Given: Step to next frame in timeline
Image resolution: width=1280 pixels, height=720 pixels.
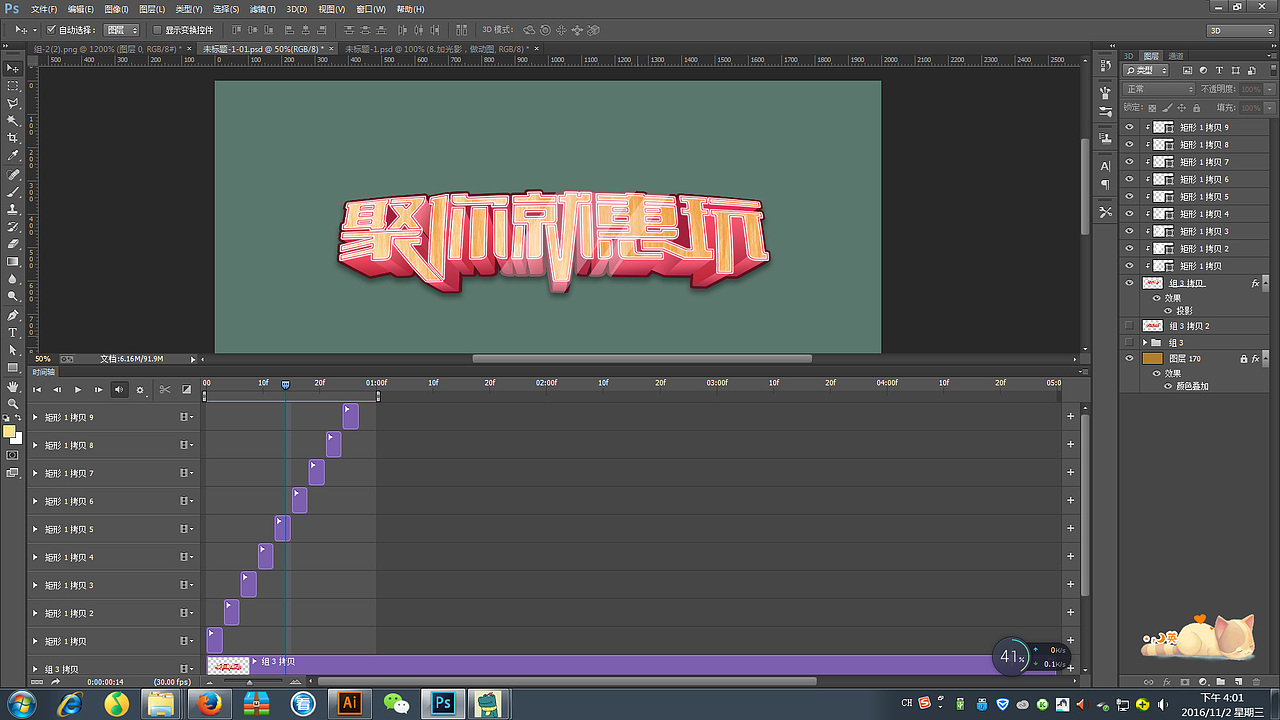Looking at the screenshot, I should pos(98,390).
